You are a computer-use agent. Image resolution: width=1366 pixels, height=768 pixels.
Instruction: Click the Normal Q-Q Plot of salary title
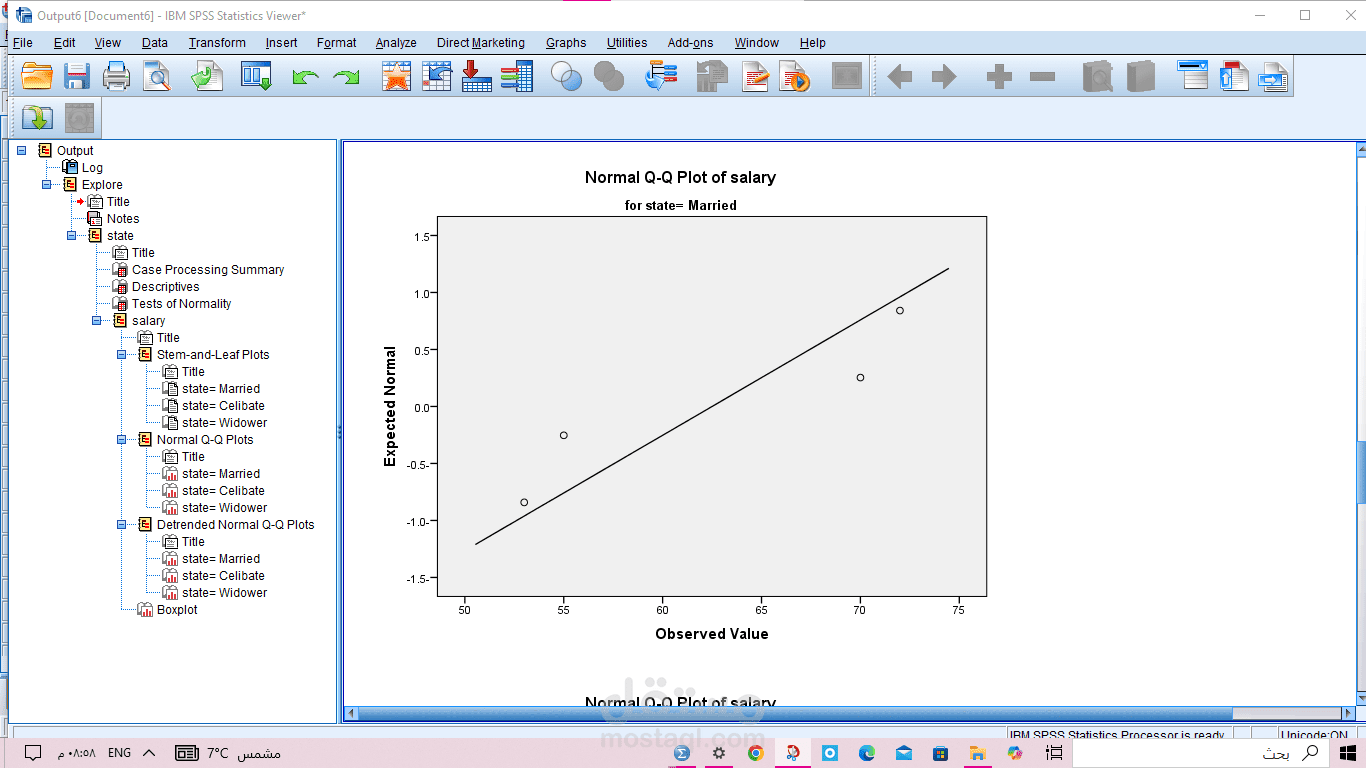click(680, 177)
